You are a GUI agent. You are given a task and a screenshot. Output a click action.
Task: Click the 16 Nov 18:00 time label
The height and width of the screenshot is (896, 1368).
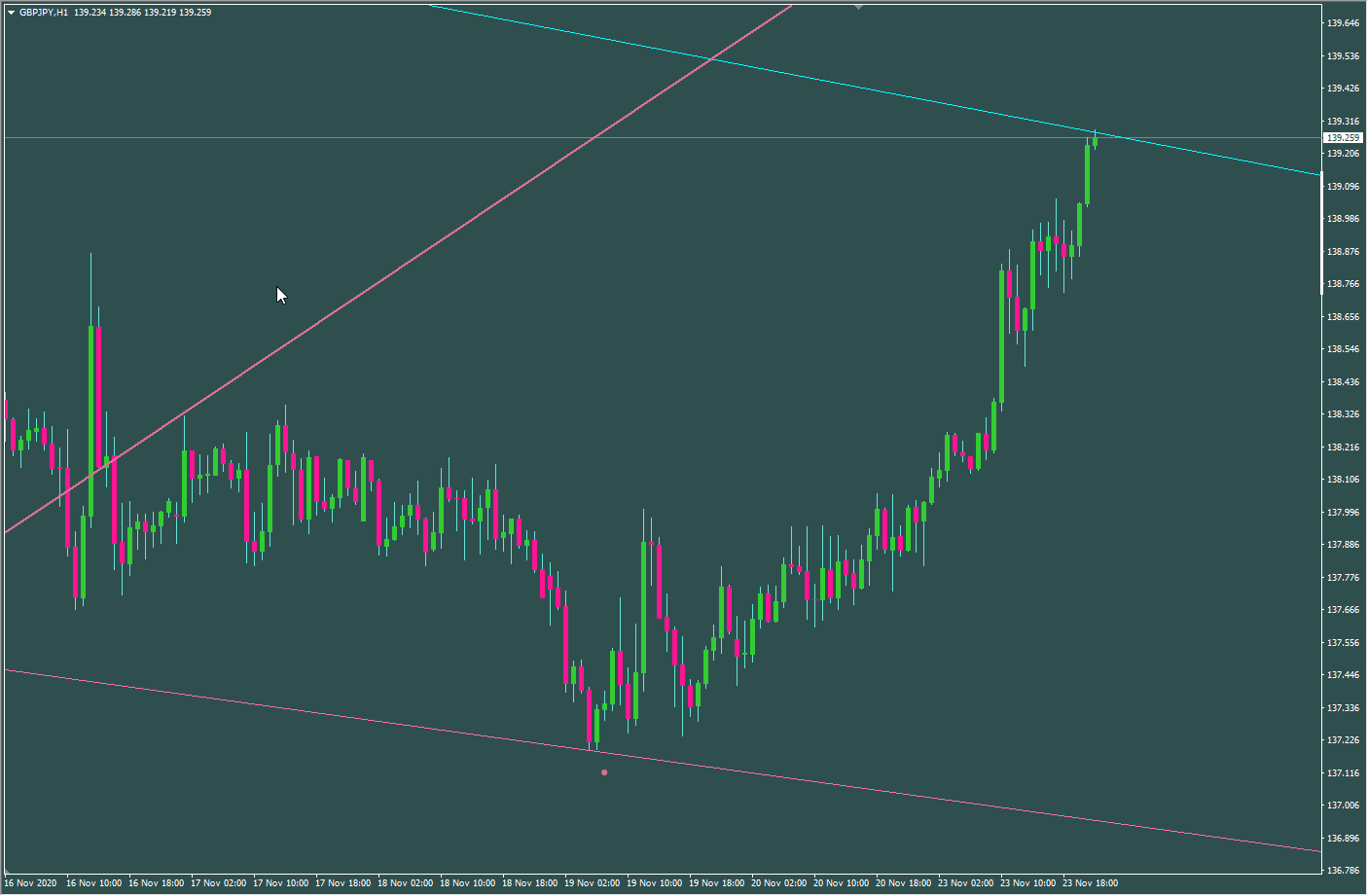[x=157, y=883]
